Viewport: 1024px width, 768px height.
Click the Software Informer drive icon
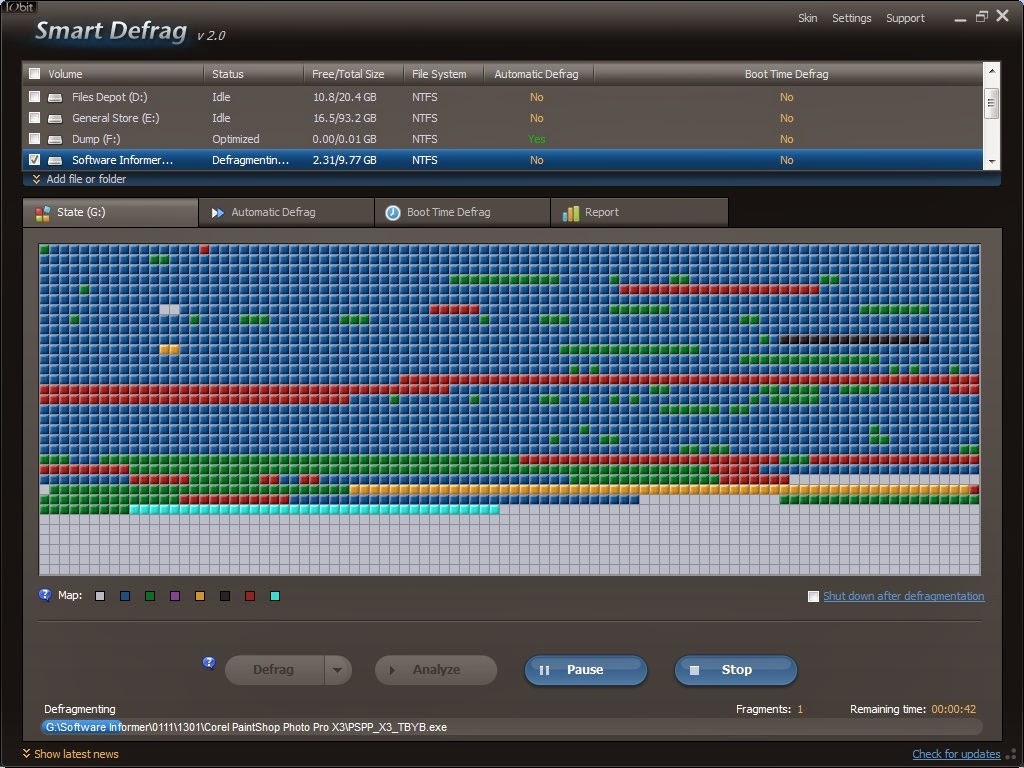pyautogui.click(x=56, y=160)
